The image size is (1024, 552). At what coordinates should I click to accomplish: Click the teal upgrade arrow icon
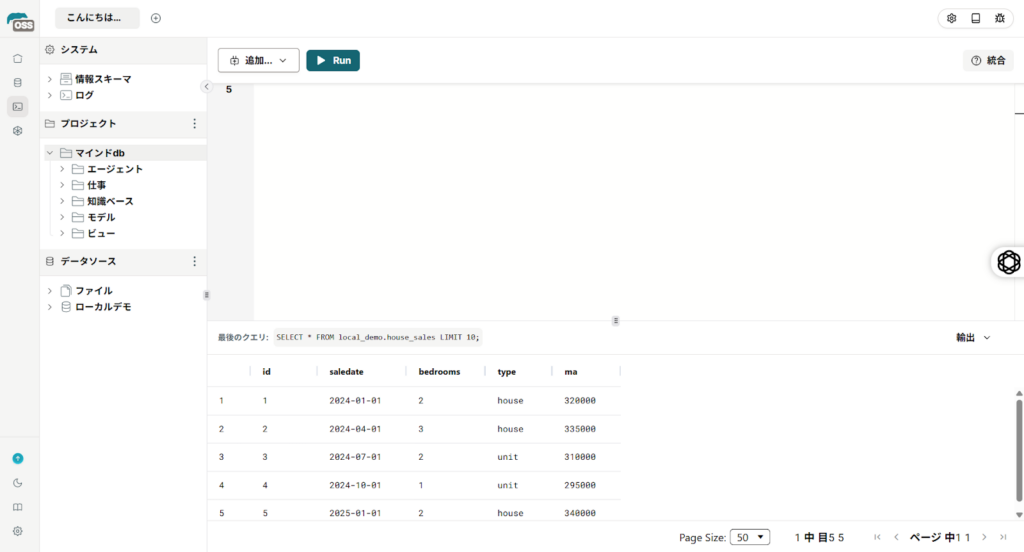[x=17, y=458]
